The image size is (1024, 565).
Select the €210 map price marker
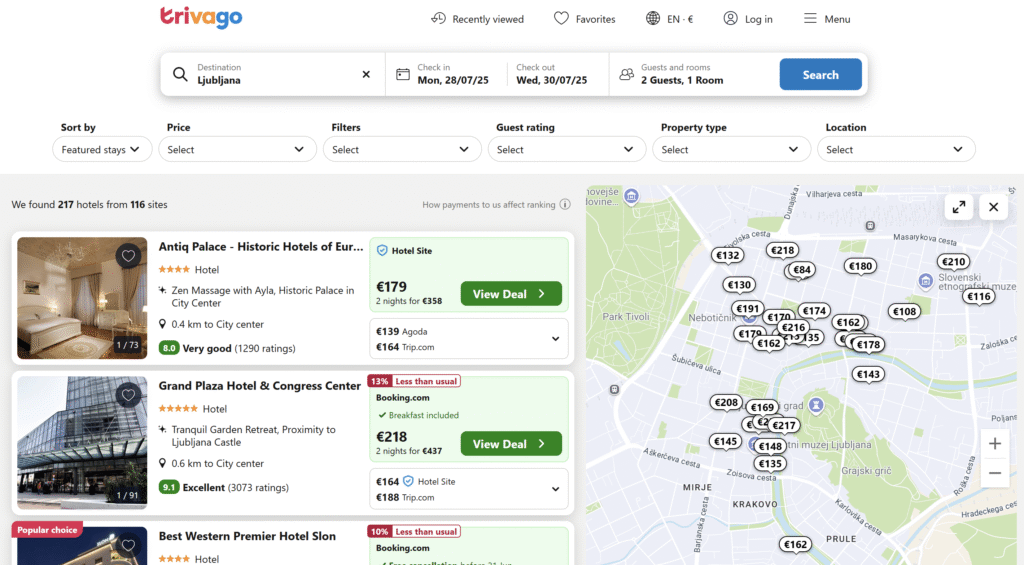point(953,262)
